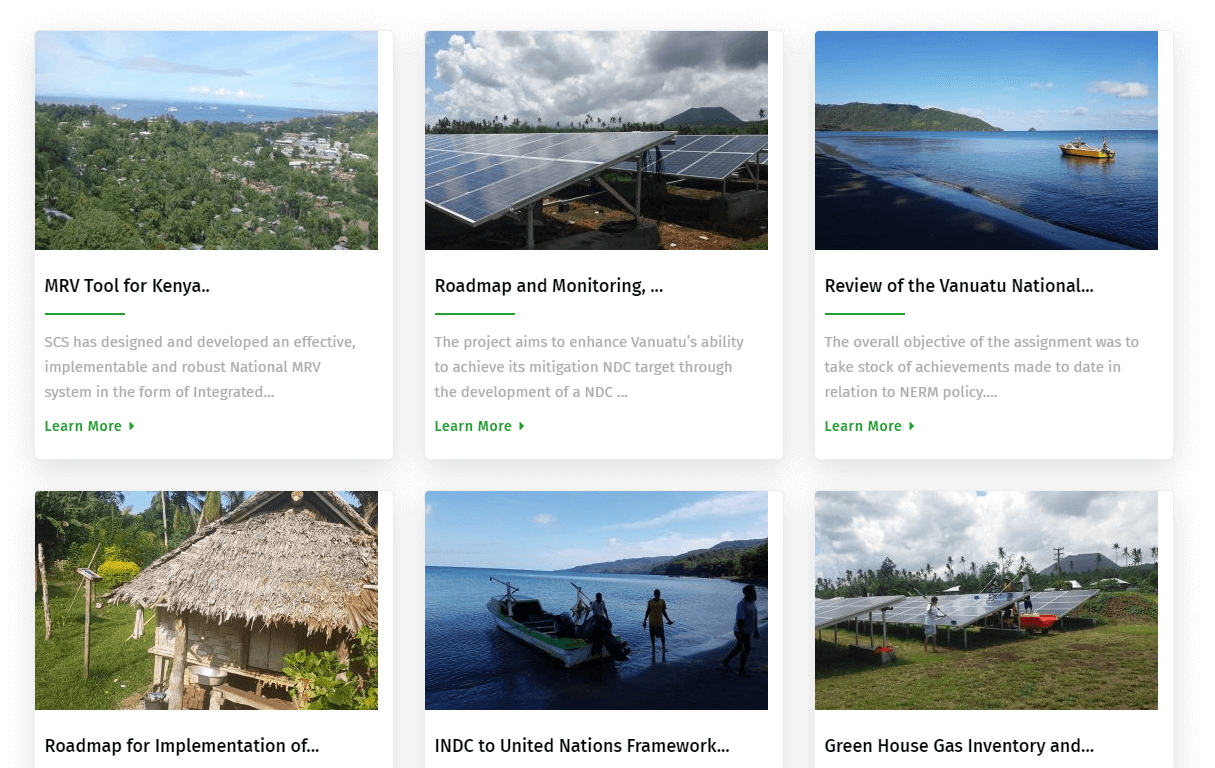Open Learn More under MRV Tool for Kenya
This screenshot has width=1215, height=768.
tap(83, 426)
